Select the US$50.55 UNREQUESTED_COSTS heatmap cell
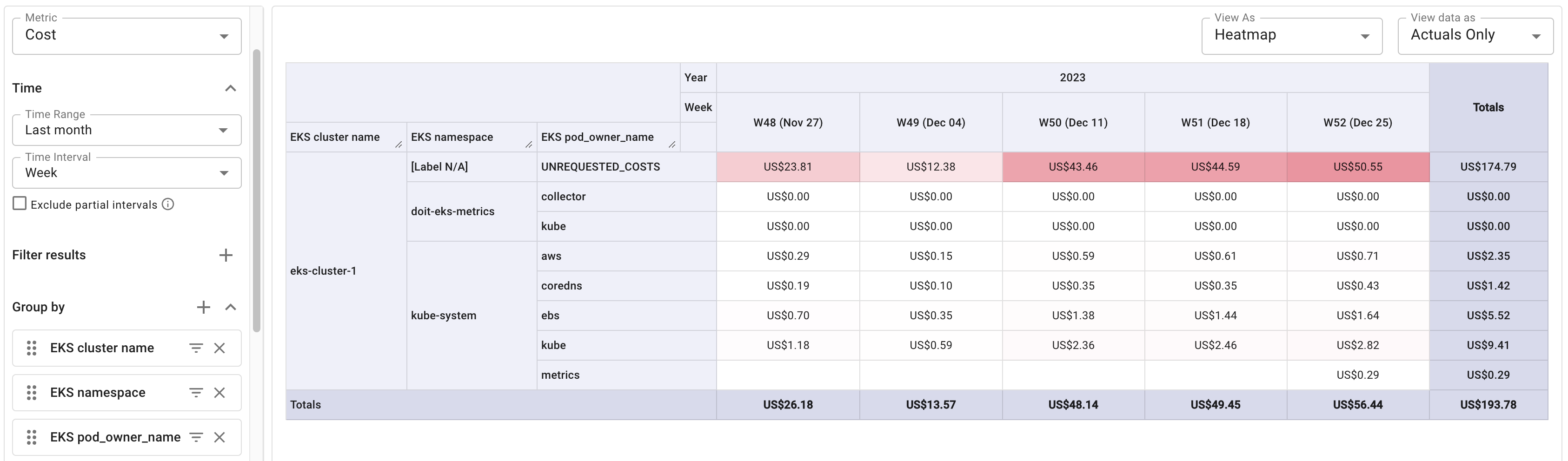This screenshot has width=1568, height=461. 1357,166
